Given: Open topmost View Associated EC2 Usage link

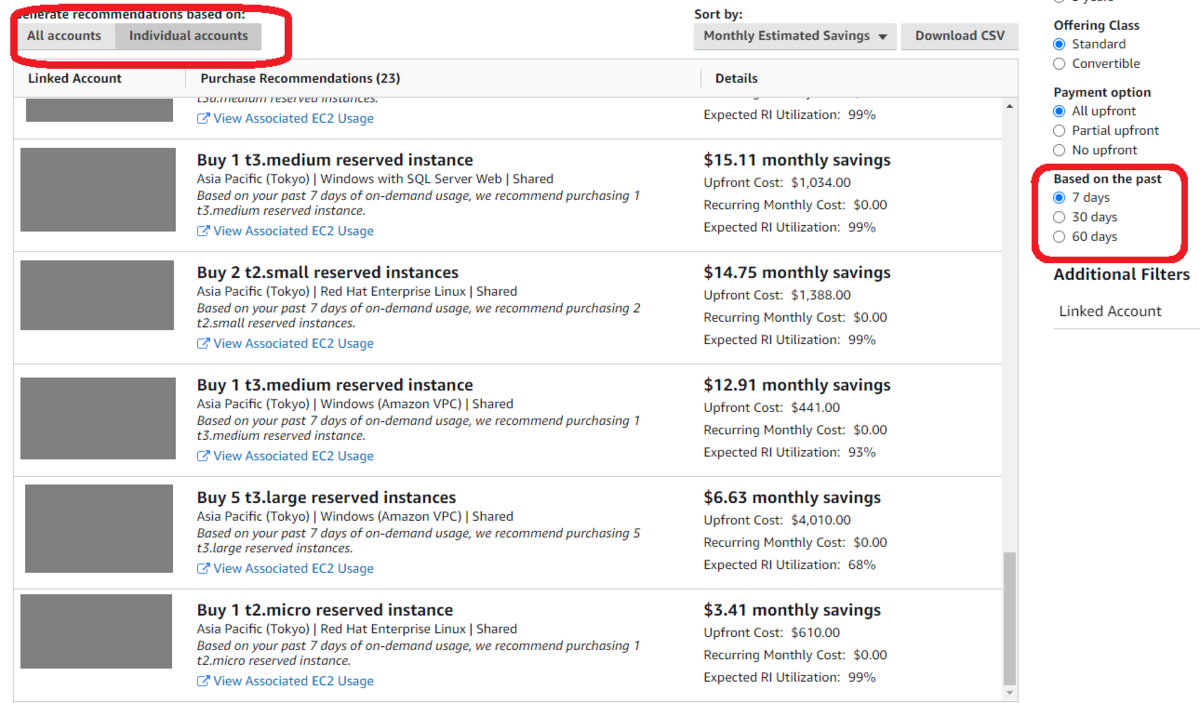Looking at the screenshot, I should (293, 118).
